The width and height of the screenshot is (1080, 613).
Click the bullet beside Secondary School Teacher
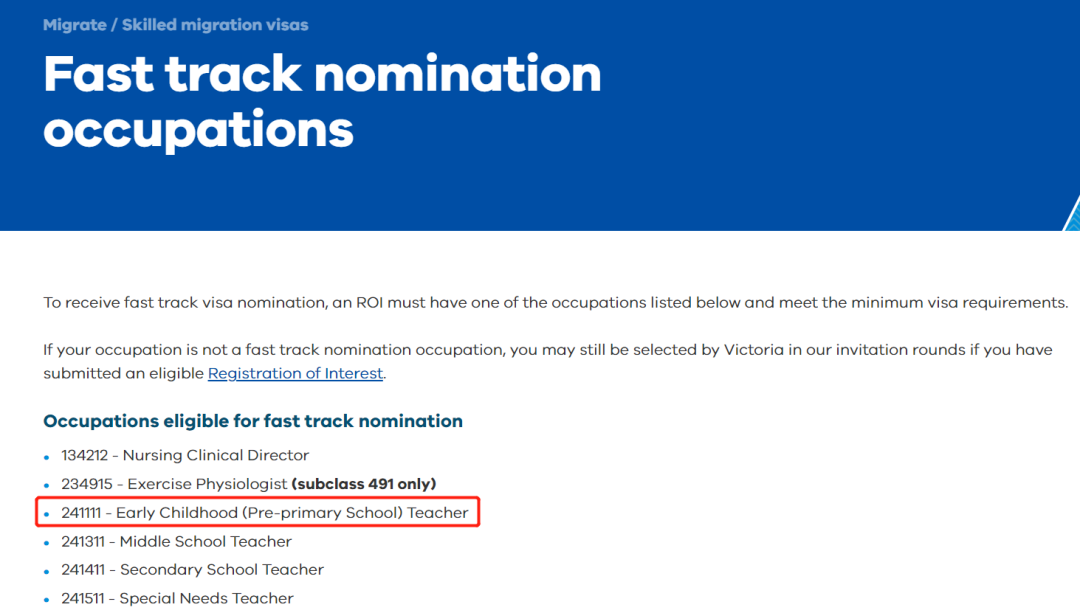coord(46,572)
